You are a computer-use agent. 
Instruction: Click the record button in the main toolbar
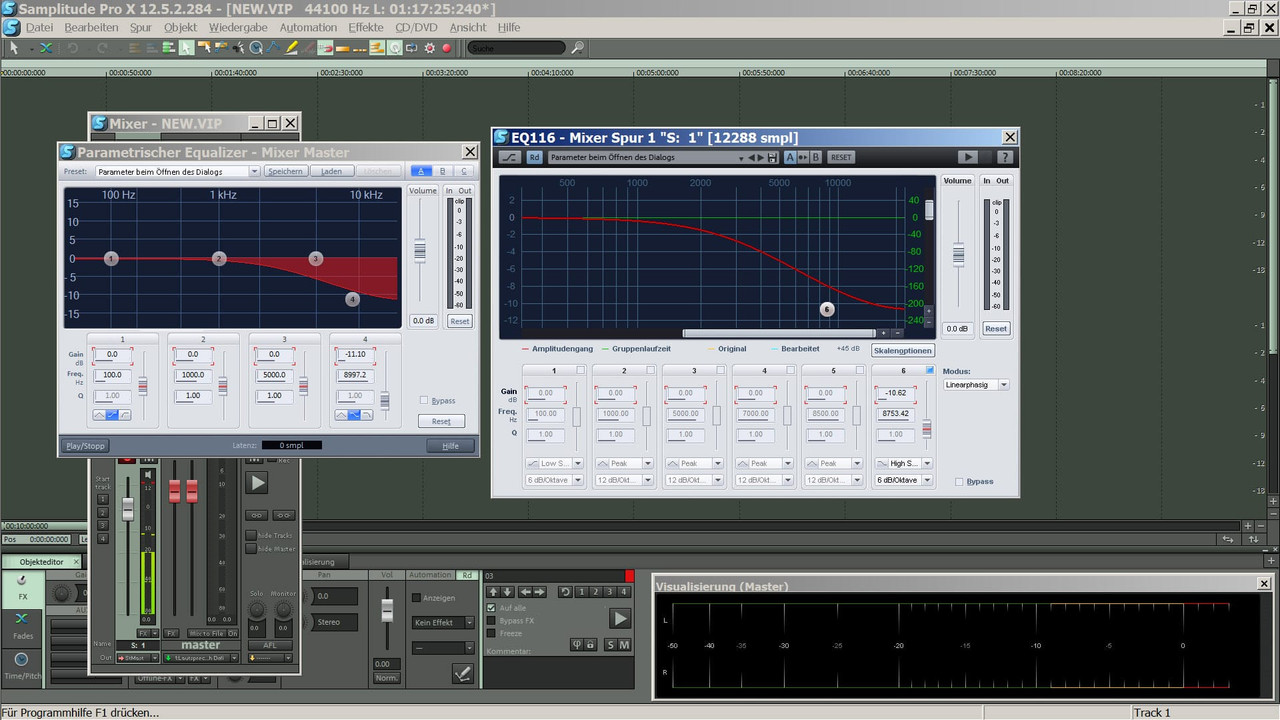tap(447, 47)
